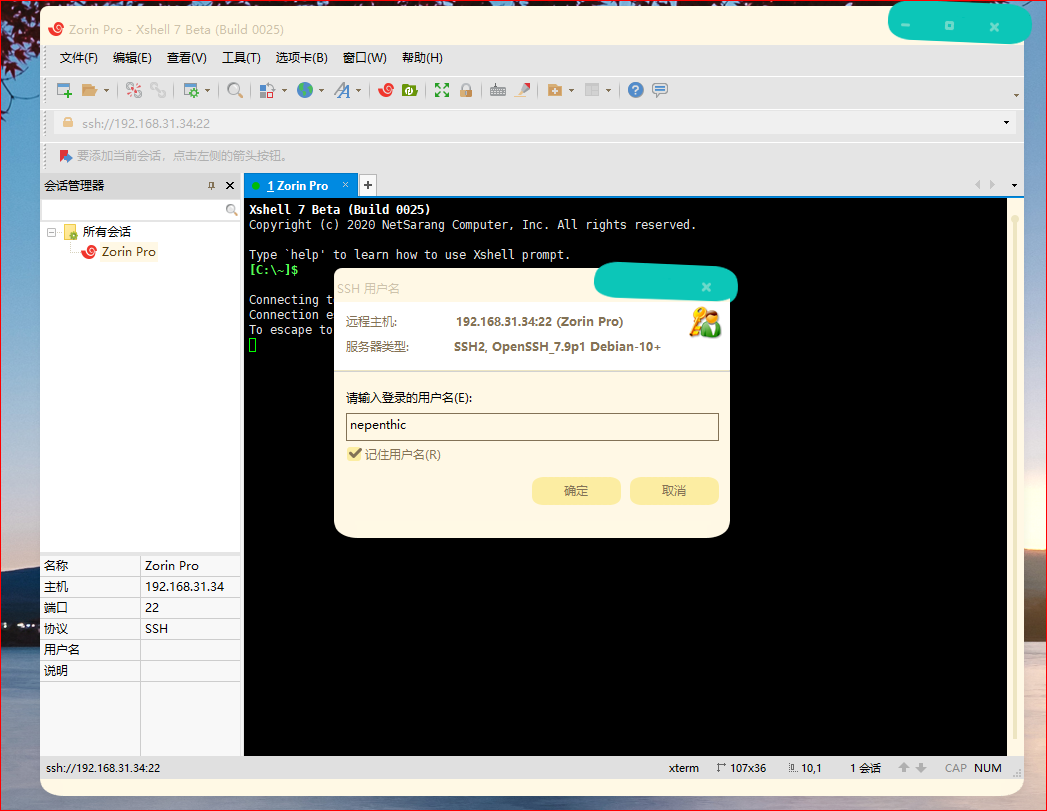Toggle full screen with green arrows icon
This screenshot has height=811, width=1047.
(x=442, y=90)
